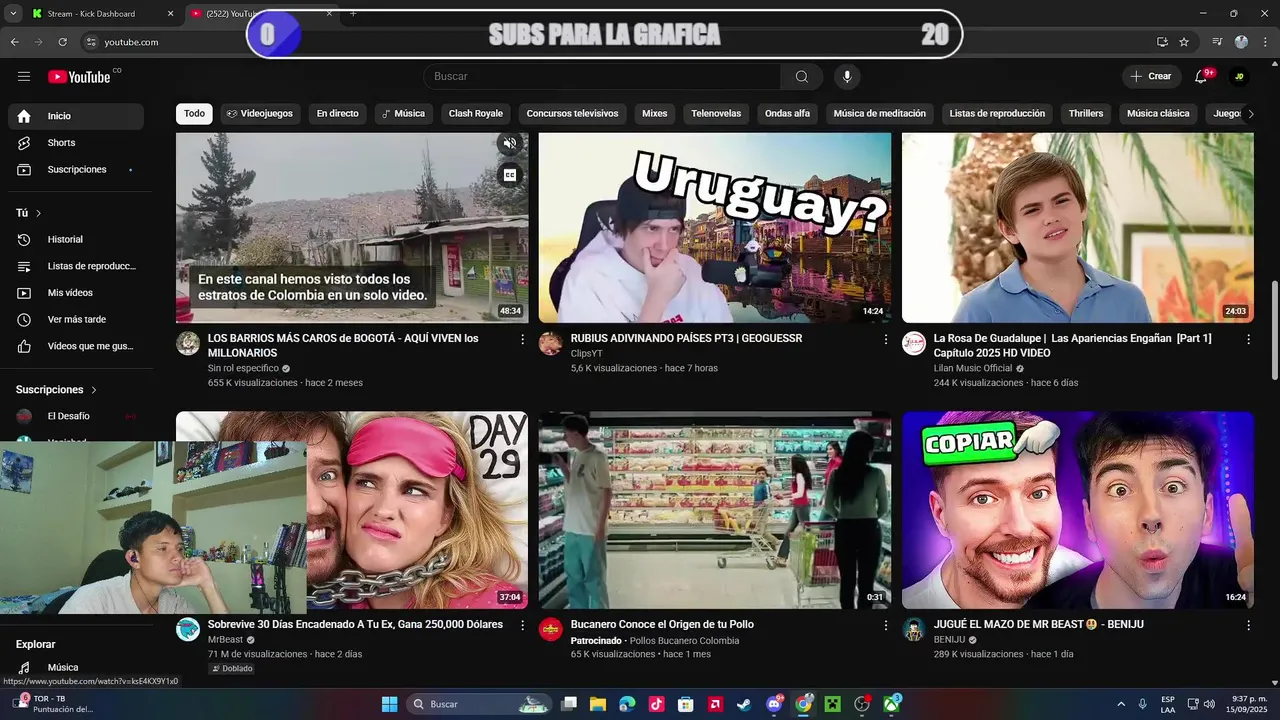
Task: Open Música under Explorar
Action: coord(76,667)
